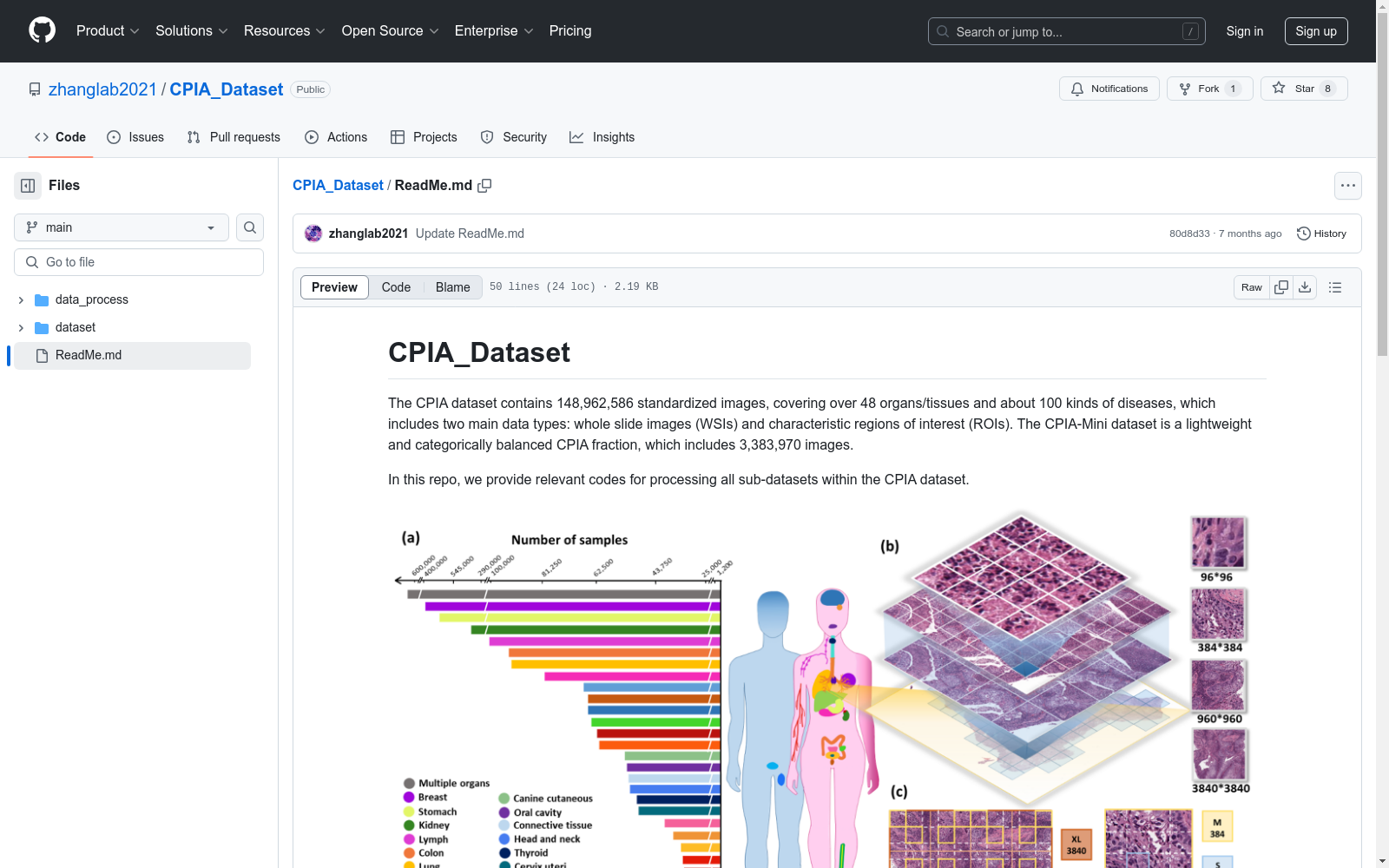Switch to the Blame tab
Image resolution: width=1389 pixels, height=868 pixels.
pyautogui.click(x=451, y=286)
